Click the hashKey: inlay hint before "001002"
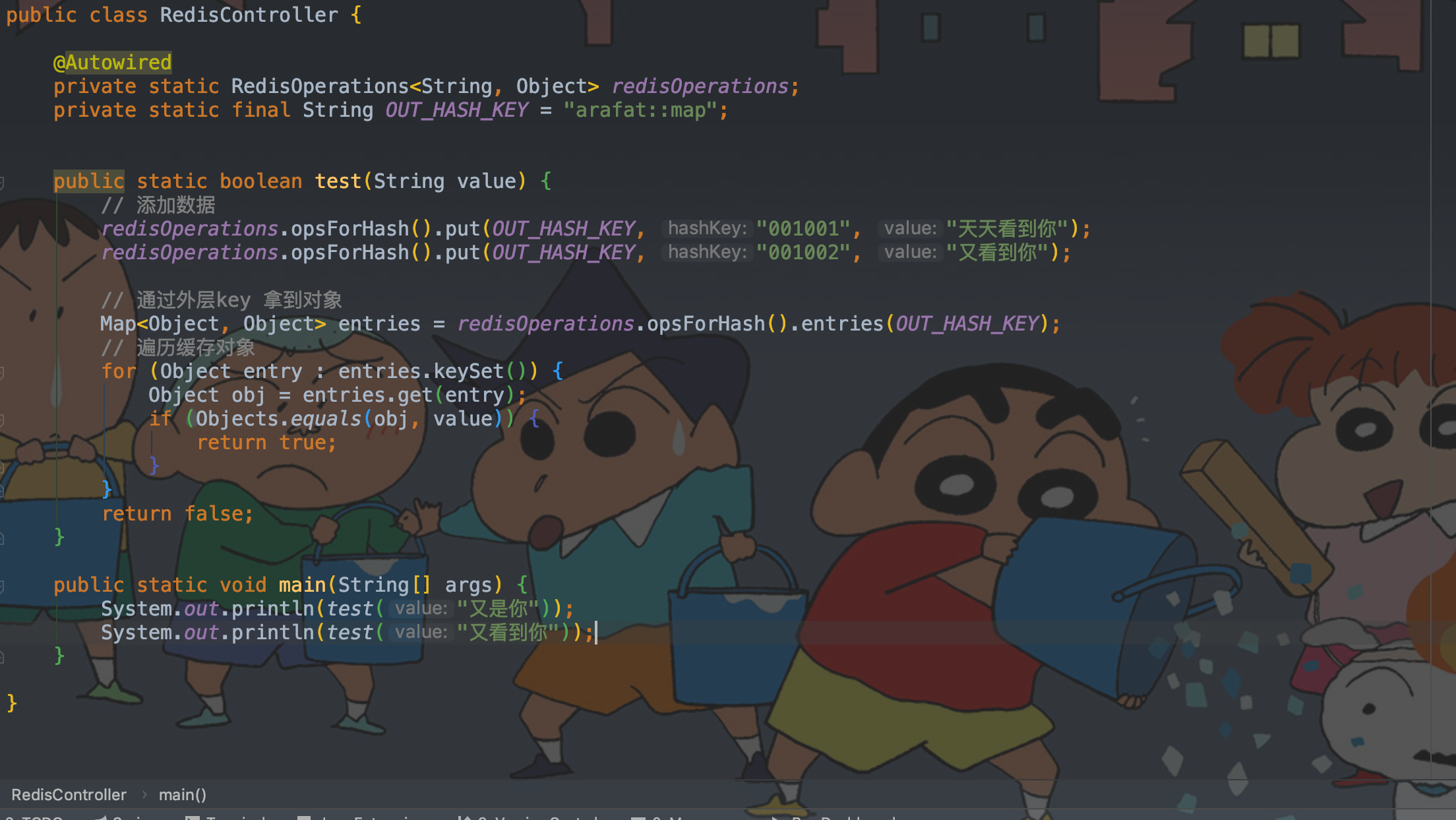Viewport: 1456px width, 820px height. click(x=707, y=252)
